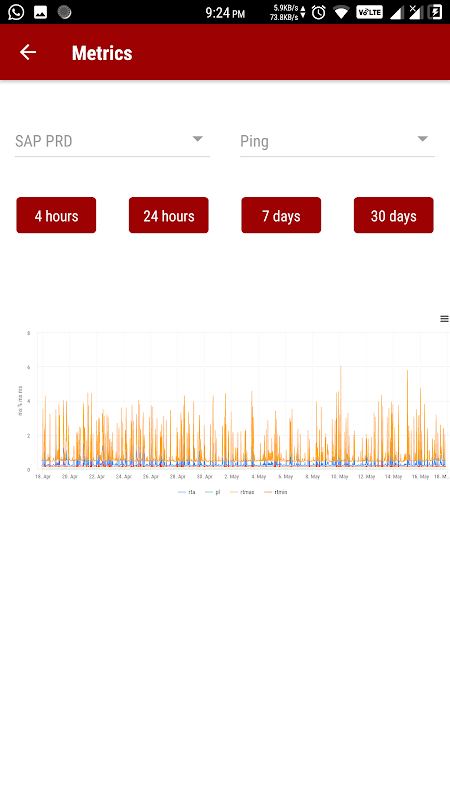This screenshot has height=800, width=450.
Task: Tap the image notification icon
Action: point(40,12)
